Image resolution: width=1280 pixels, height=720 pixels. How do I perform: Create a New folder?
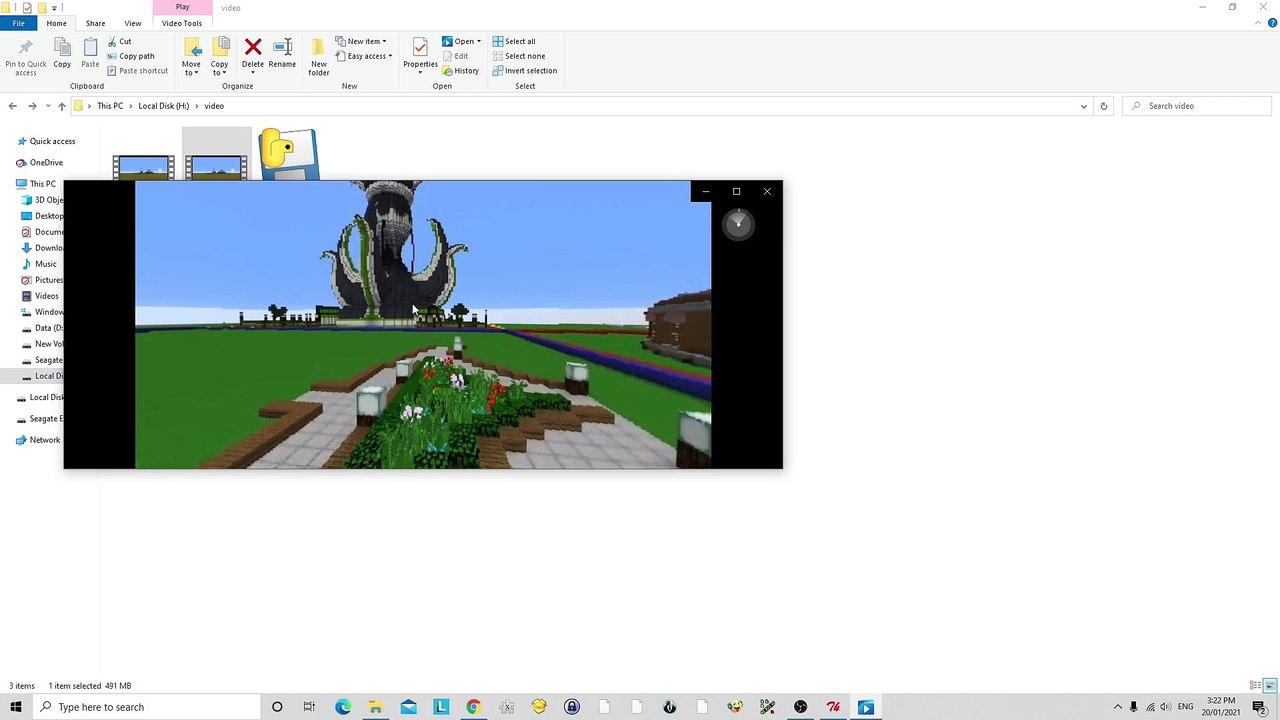(x=319, y=57)
